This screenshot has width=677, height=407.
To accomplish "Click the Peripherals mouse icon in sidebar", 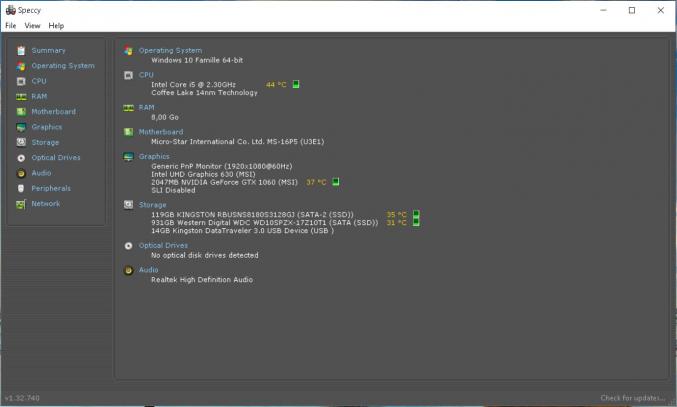I will [x=21, y=189].
